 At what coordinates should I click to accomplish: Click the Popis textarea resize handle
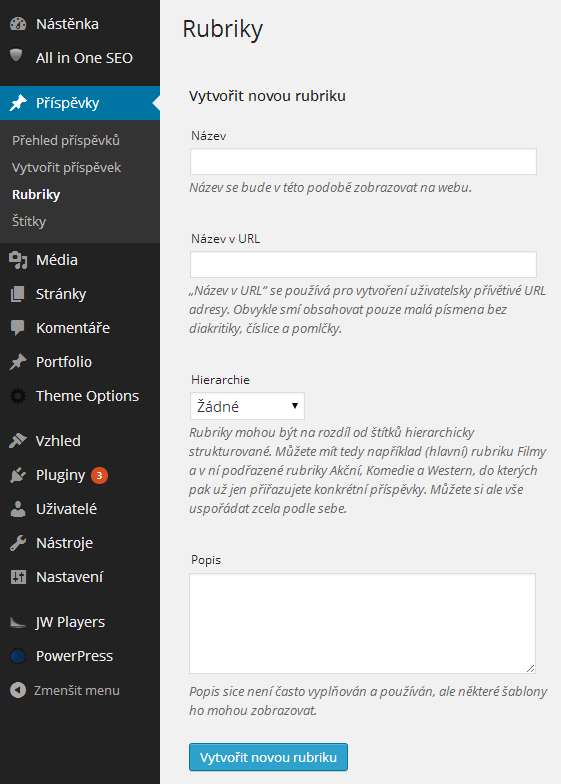tap(530, 668)
